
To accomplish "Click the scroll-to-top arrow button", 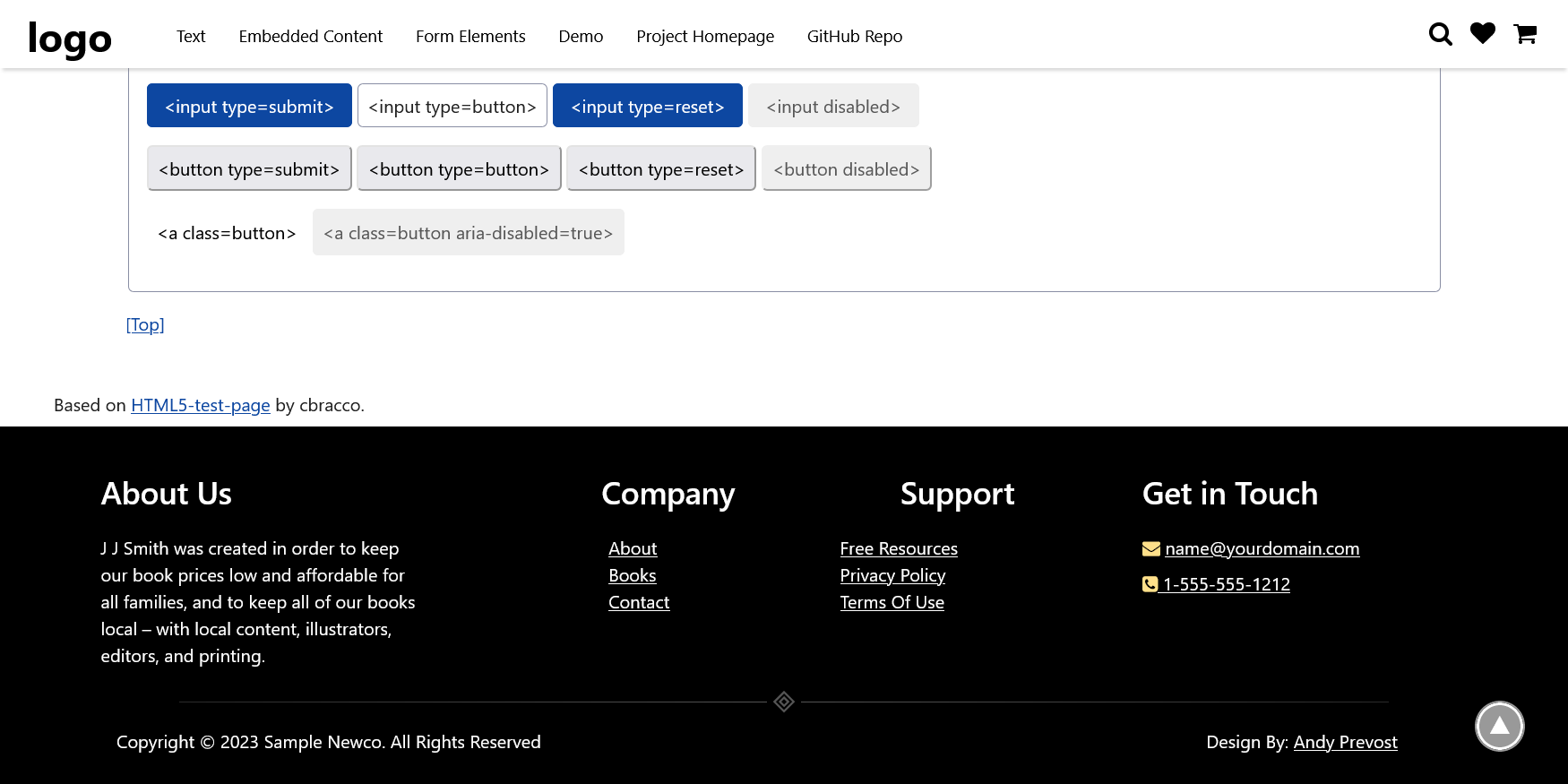I will click(x=1499, y=726).
